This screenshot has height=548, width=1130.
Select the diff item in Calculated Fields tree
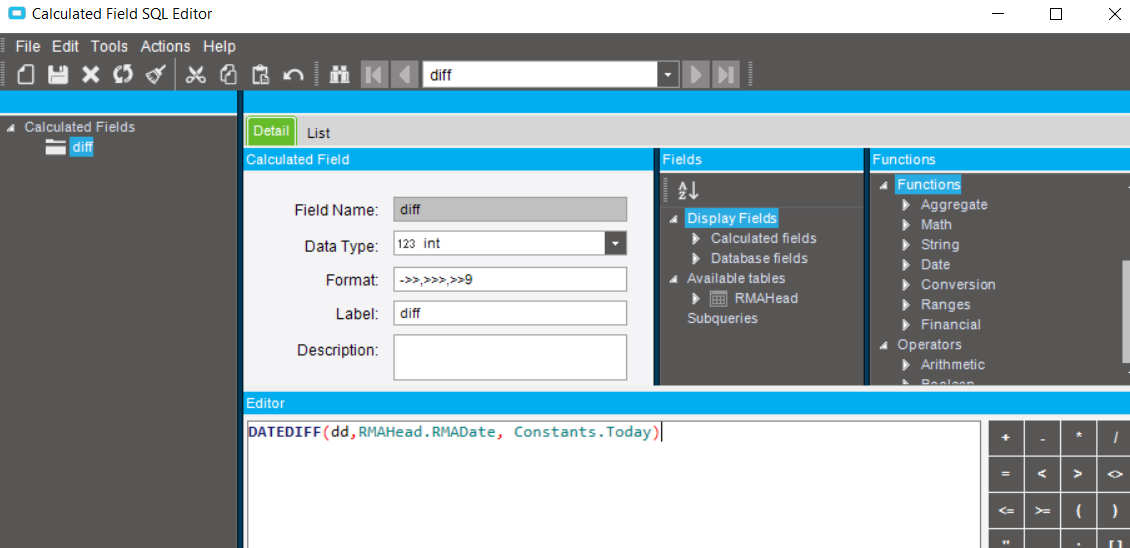pyautogui.click(x=82, y=148)
